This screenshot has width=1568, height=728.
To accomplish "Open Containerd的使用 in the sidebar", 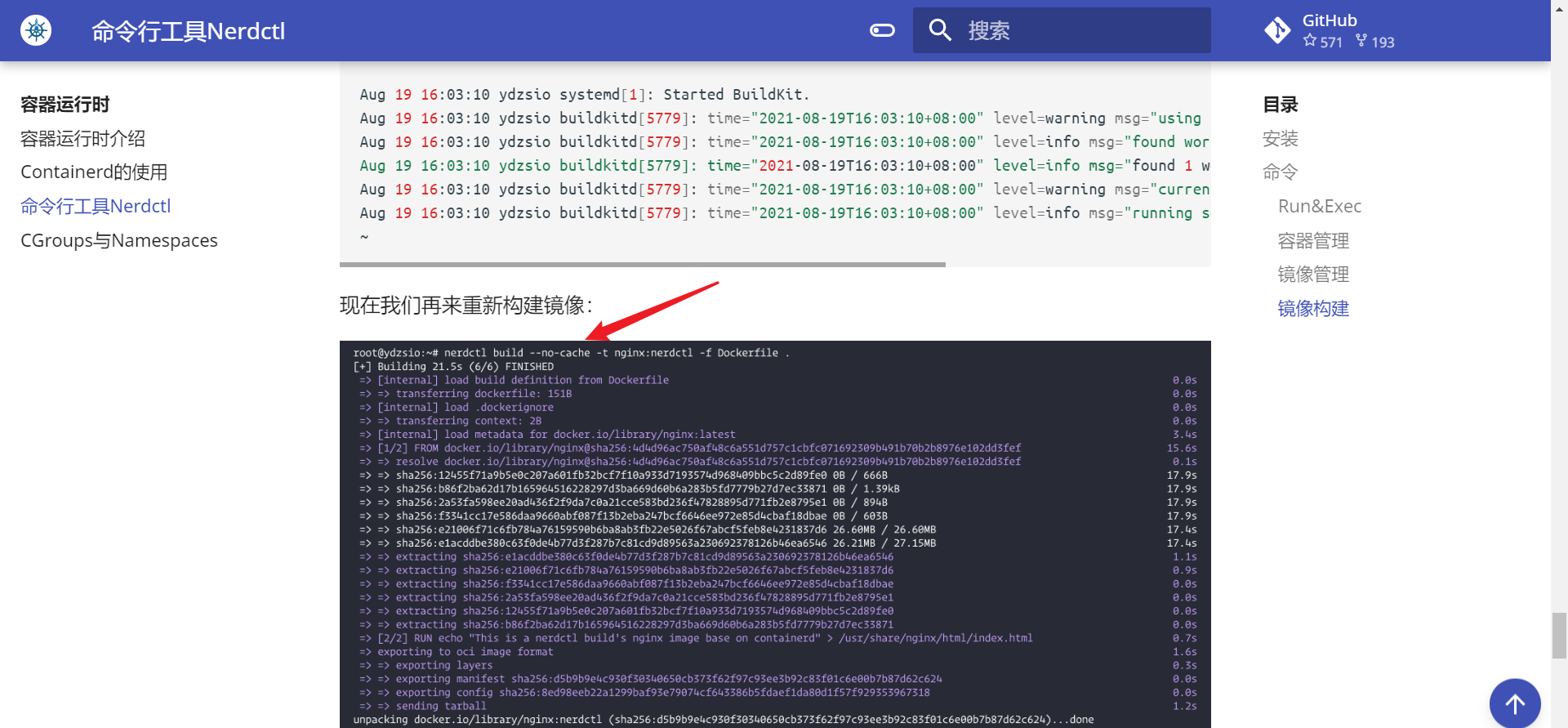I will pos(94,172).
